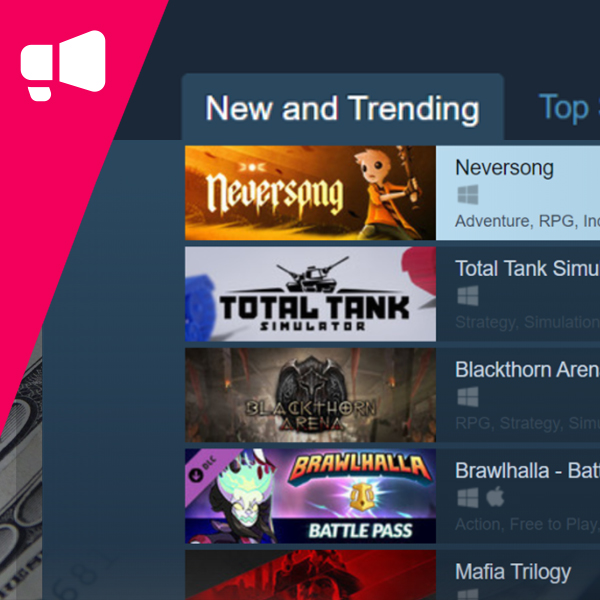Open Total Tank Simulator title link

coord(527,268)
